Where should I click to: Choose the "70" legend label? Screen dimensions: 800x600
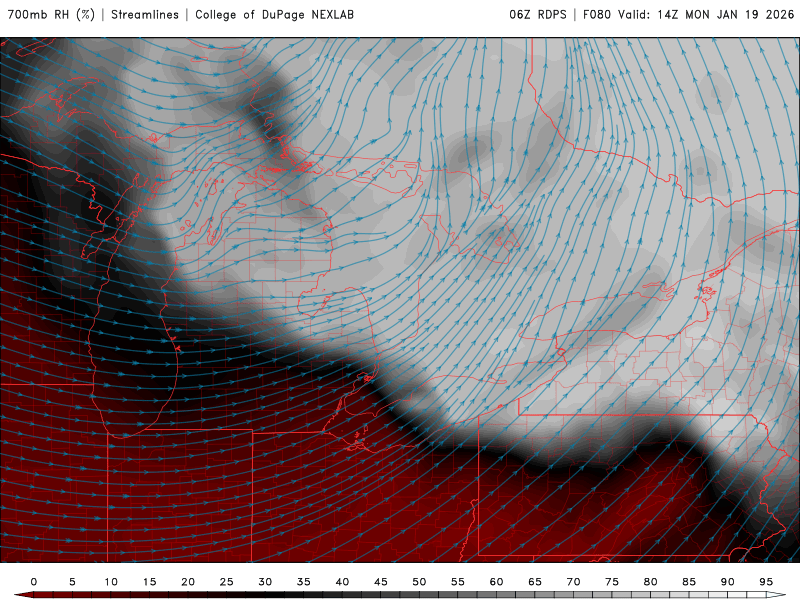click(573, 582)
